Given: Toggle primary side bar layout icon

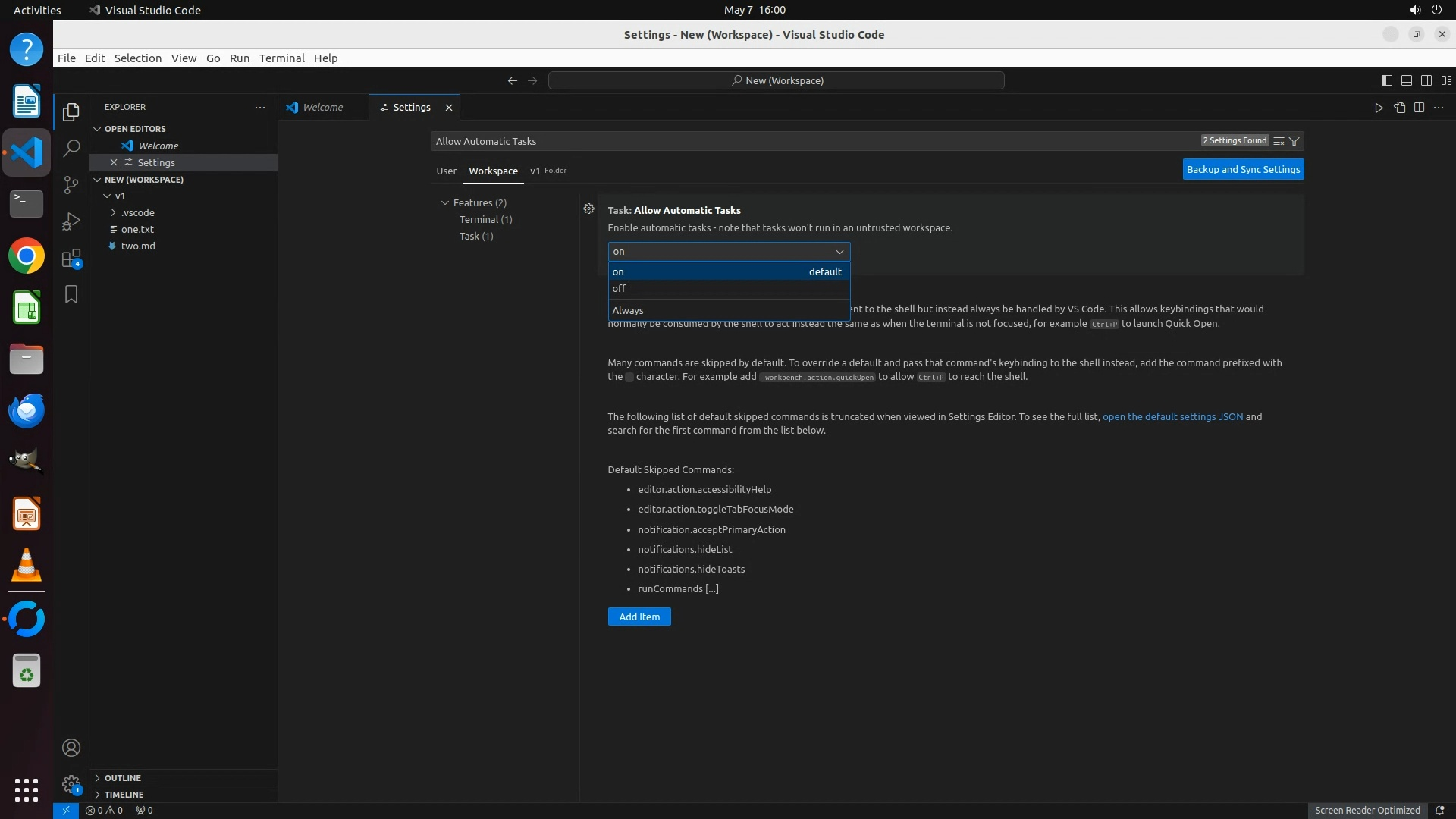Looking at the screenshot, I should click(x=1386, y=80).
